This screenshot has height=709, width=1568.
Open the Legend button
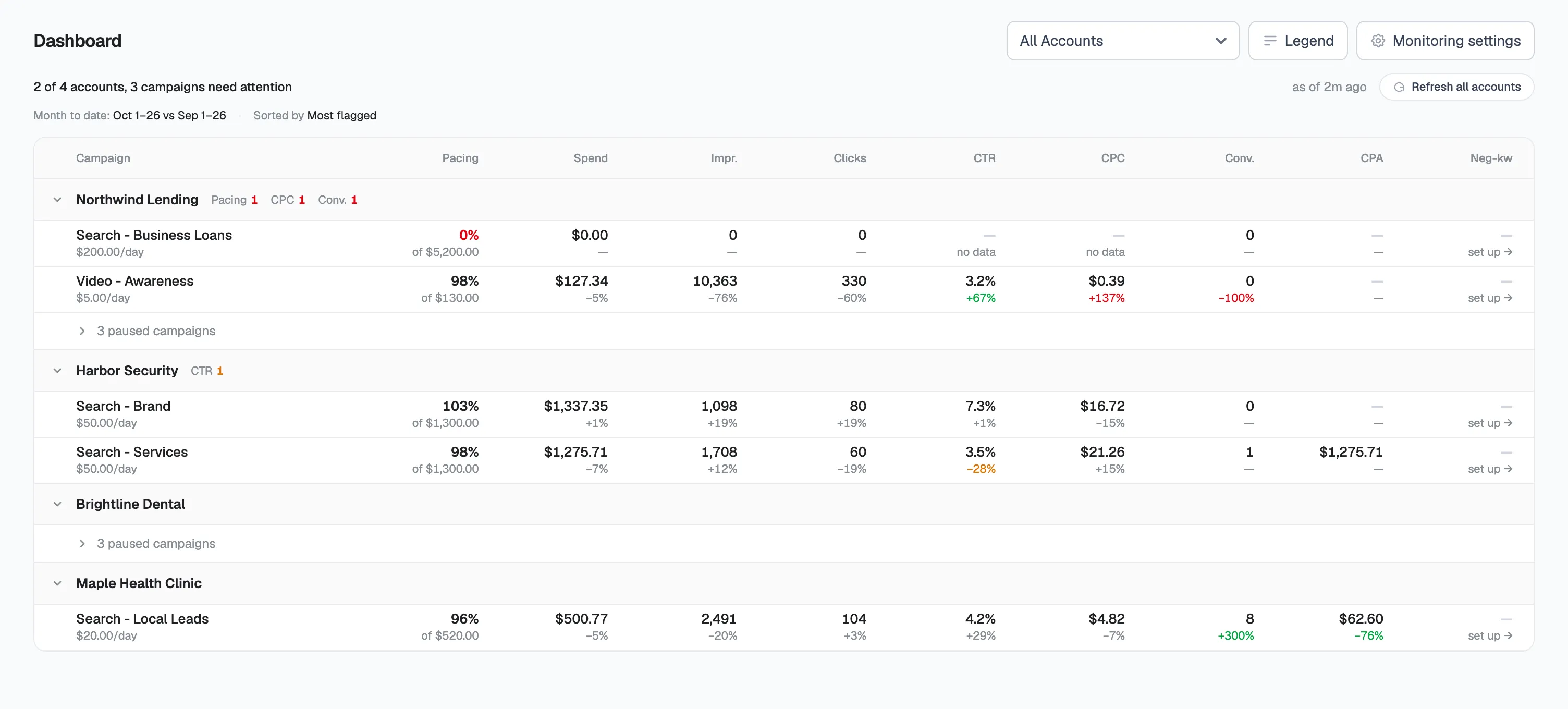point(1298,41)
